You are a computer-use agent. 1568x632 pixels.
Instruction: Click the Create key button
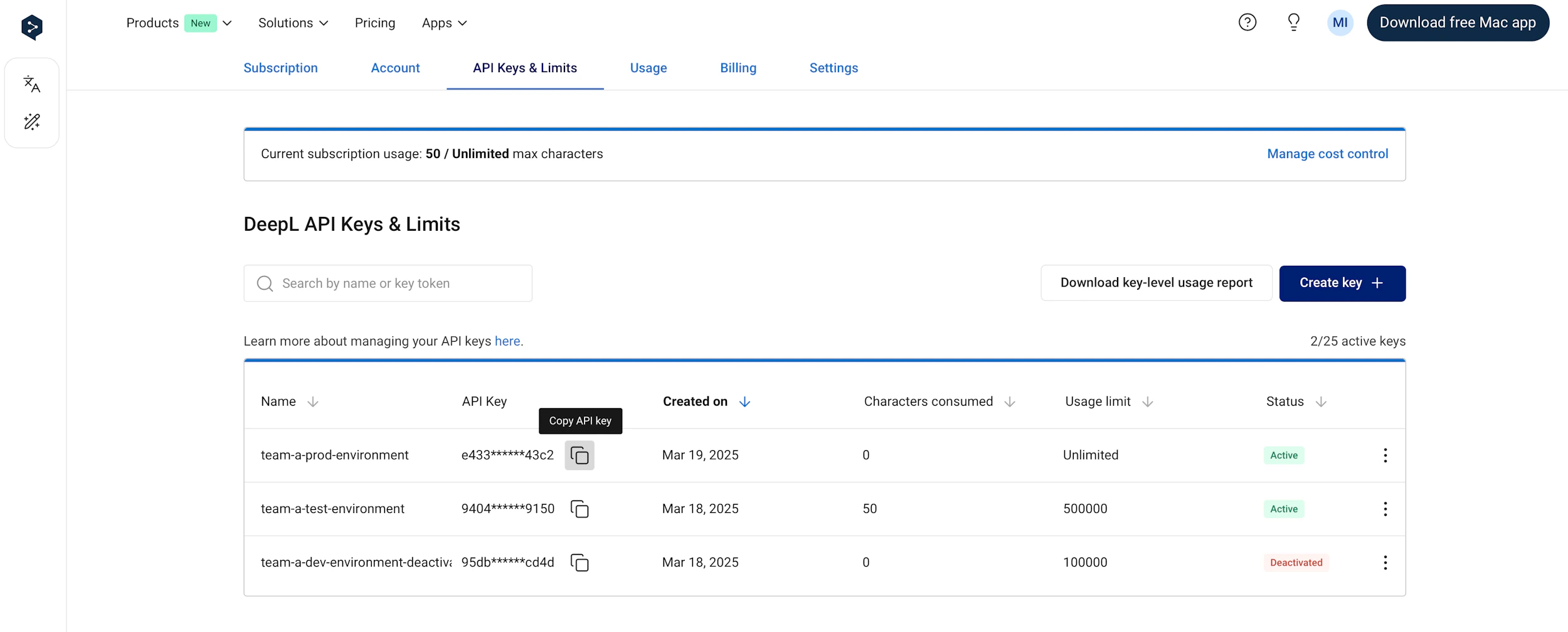[x=1342, y=283]
